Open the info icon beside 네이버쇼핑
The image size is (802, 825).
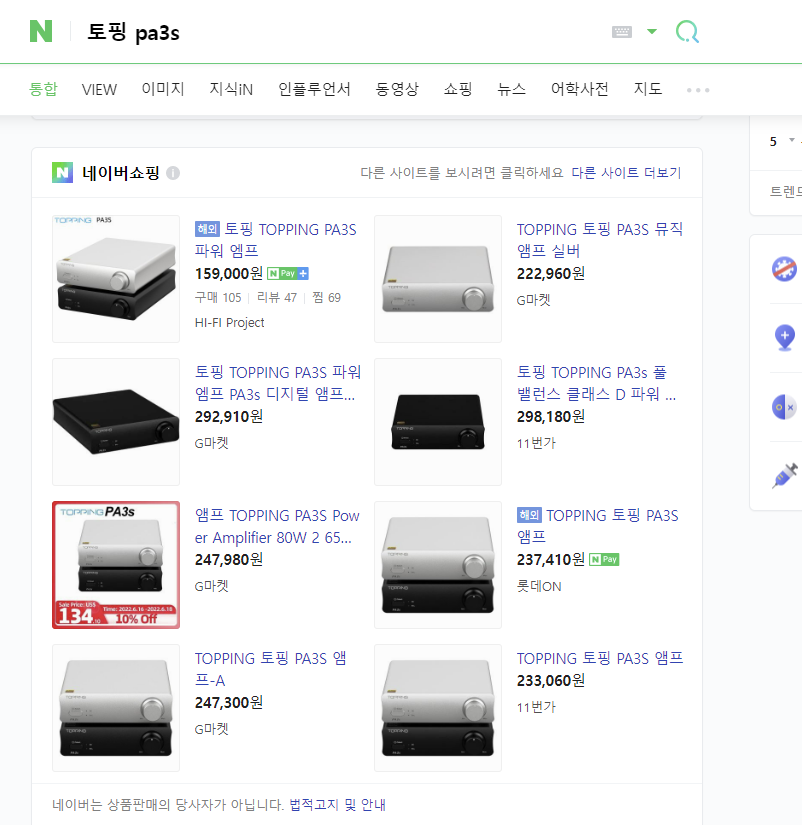pos(173,173)
